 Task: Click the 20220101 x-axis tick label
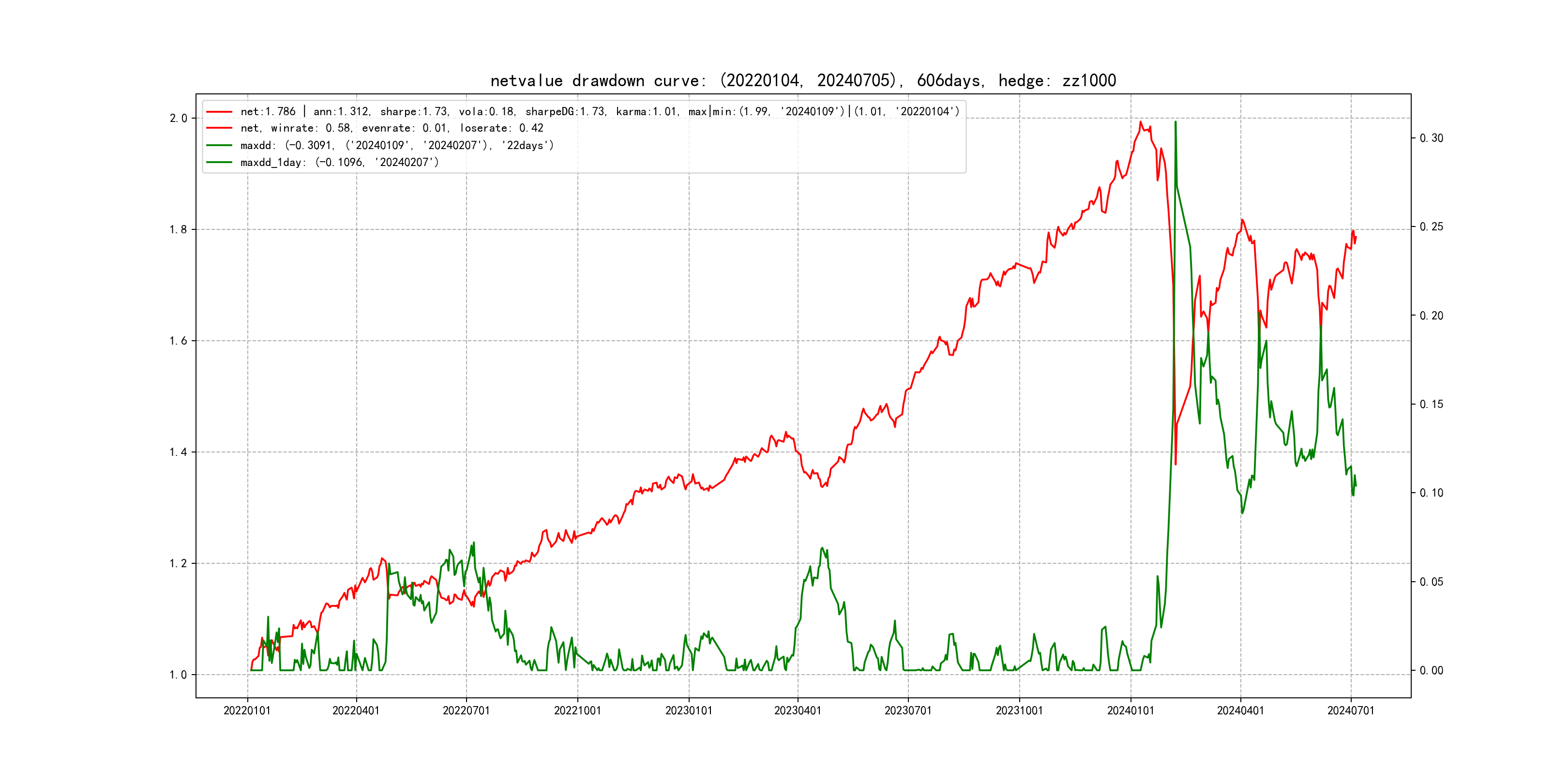coord(246,711)
